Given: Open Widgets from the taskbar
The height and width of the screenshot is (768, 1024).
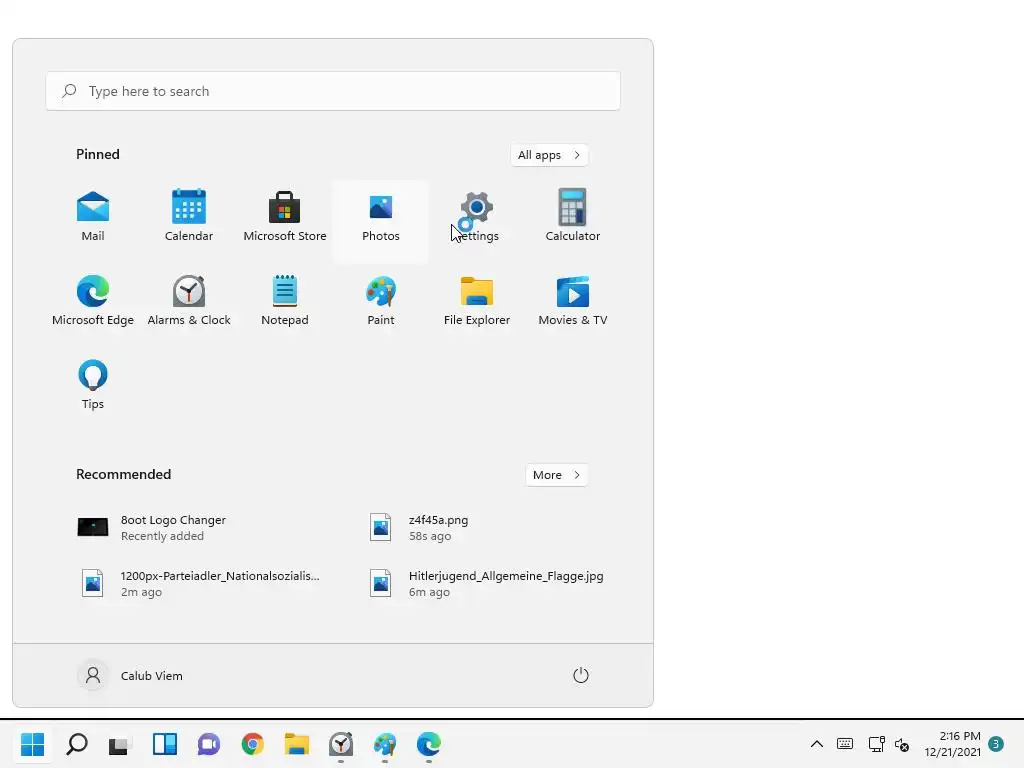Looking at the screenshot, I should [x=165, y=744].
